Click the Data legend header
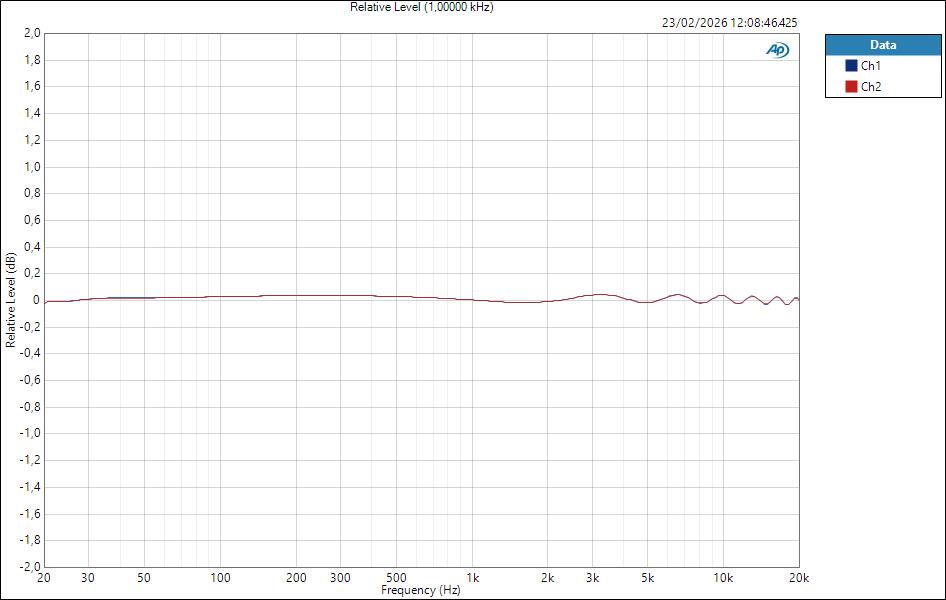 click(884, 44)
